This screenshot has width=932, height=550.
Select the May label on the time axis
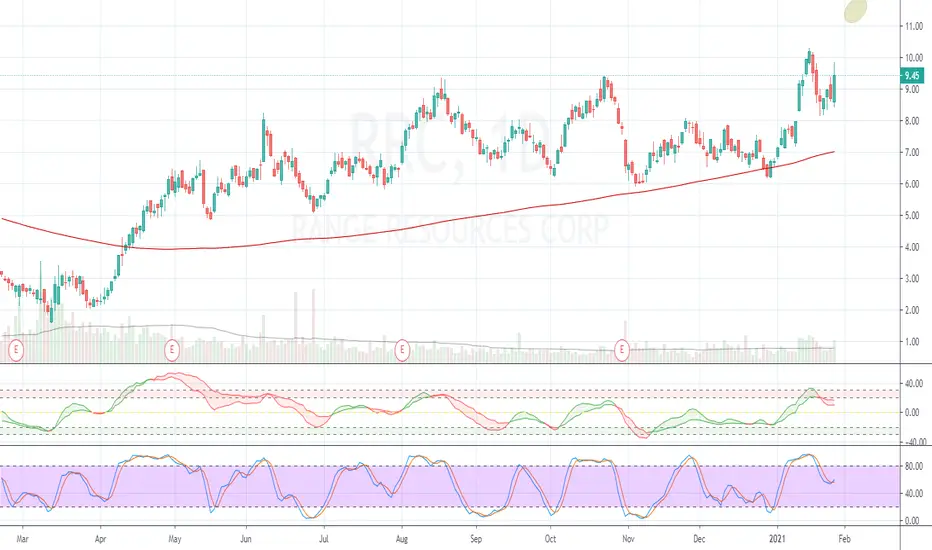pyautogui.click(x=175, y=539)
